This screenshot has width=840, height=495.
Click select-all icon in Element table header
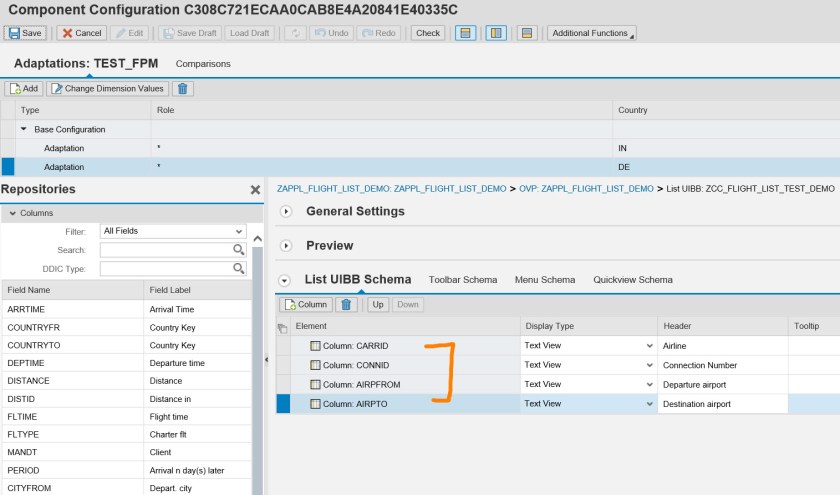tap(282, 327)
